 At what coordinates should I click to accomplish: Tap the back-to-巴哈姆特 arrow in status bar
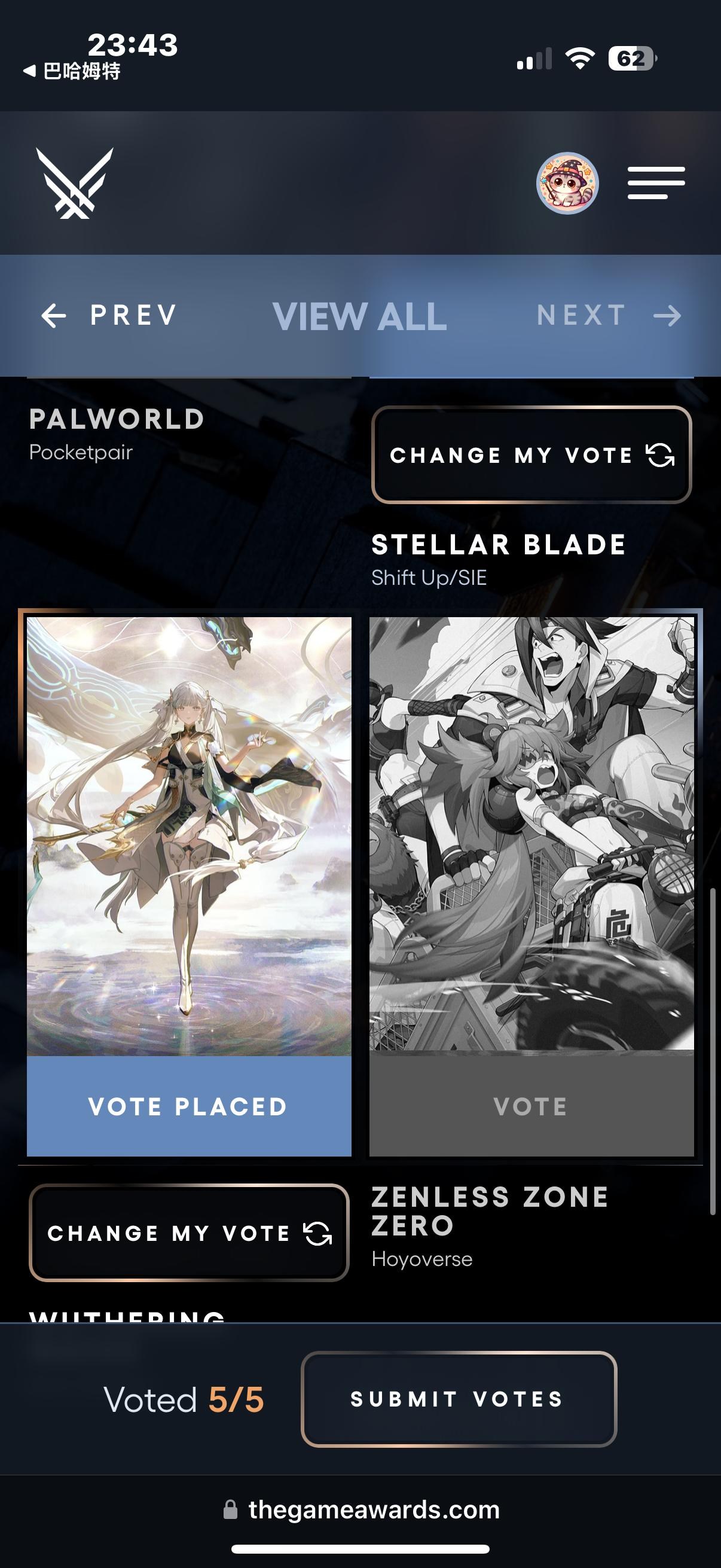click(29, 71)
